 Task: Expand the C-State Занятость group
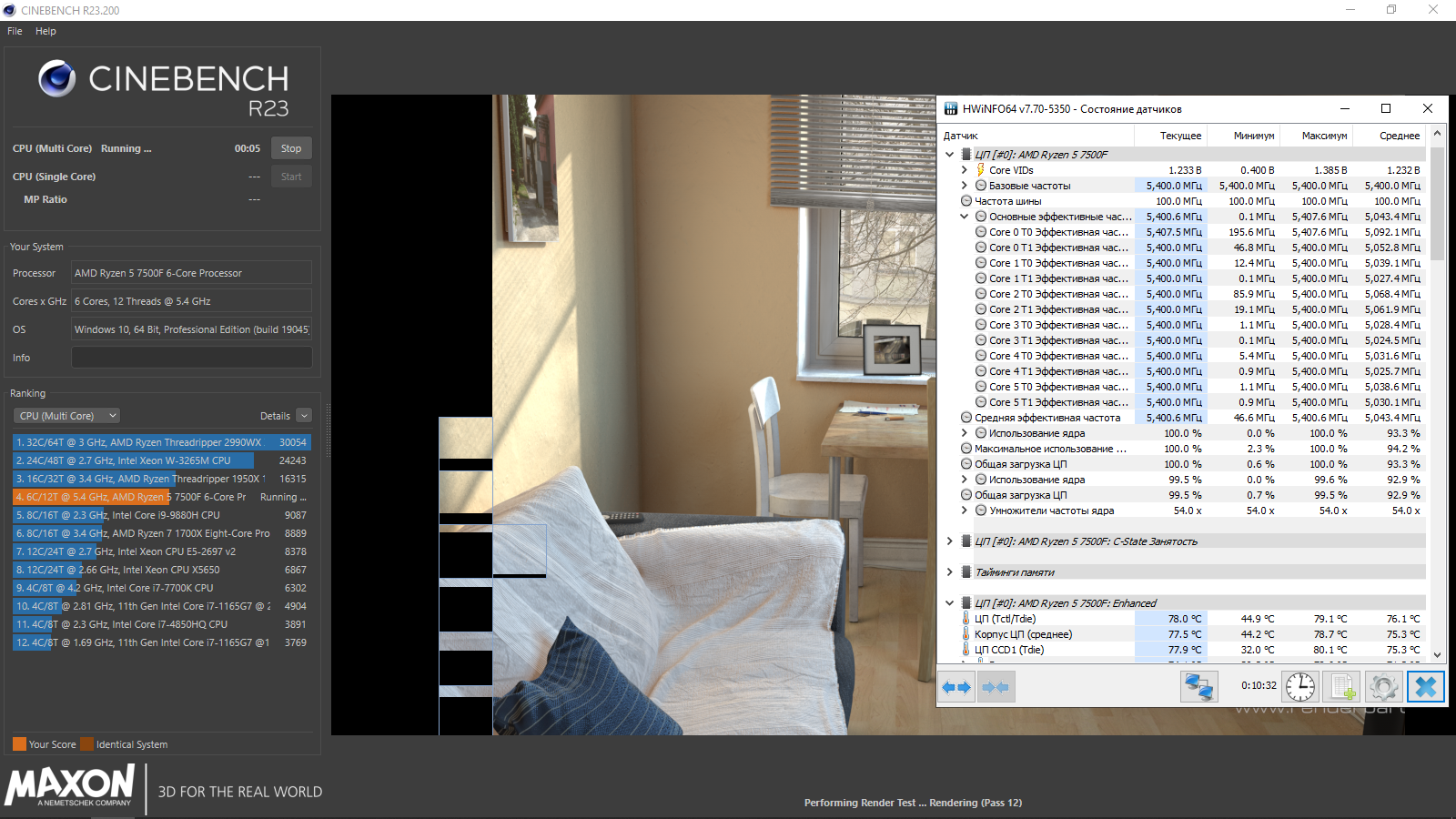pos(949,541)
